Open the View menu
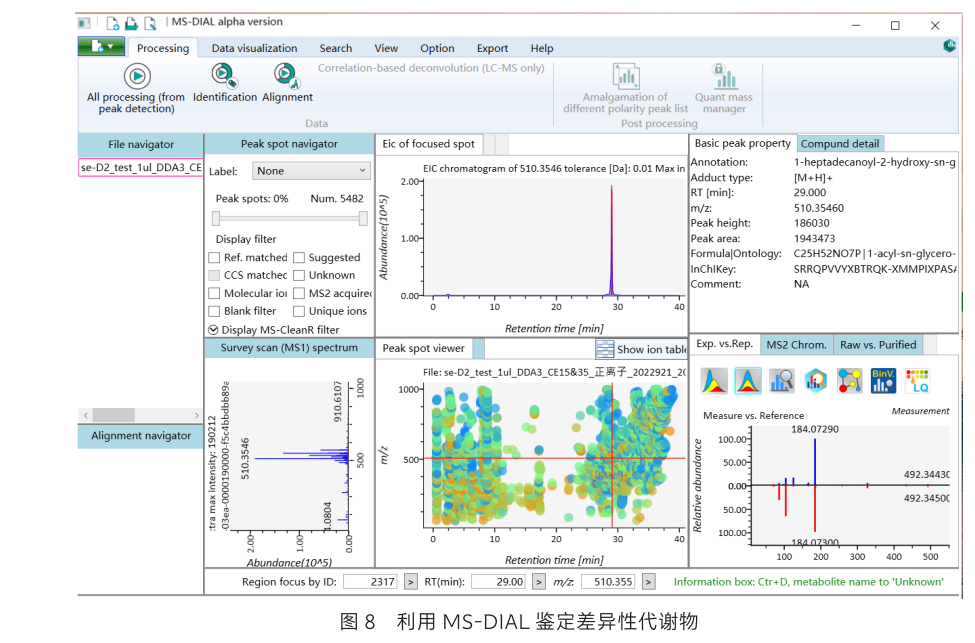975x643 pixels. click(x=386, y=48)
